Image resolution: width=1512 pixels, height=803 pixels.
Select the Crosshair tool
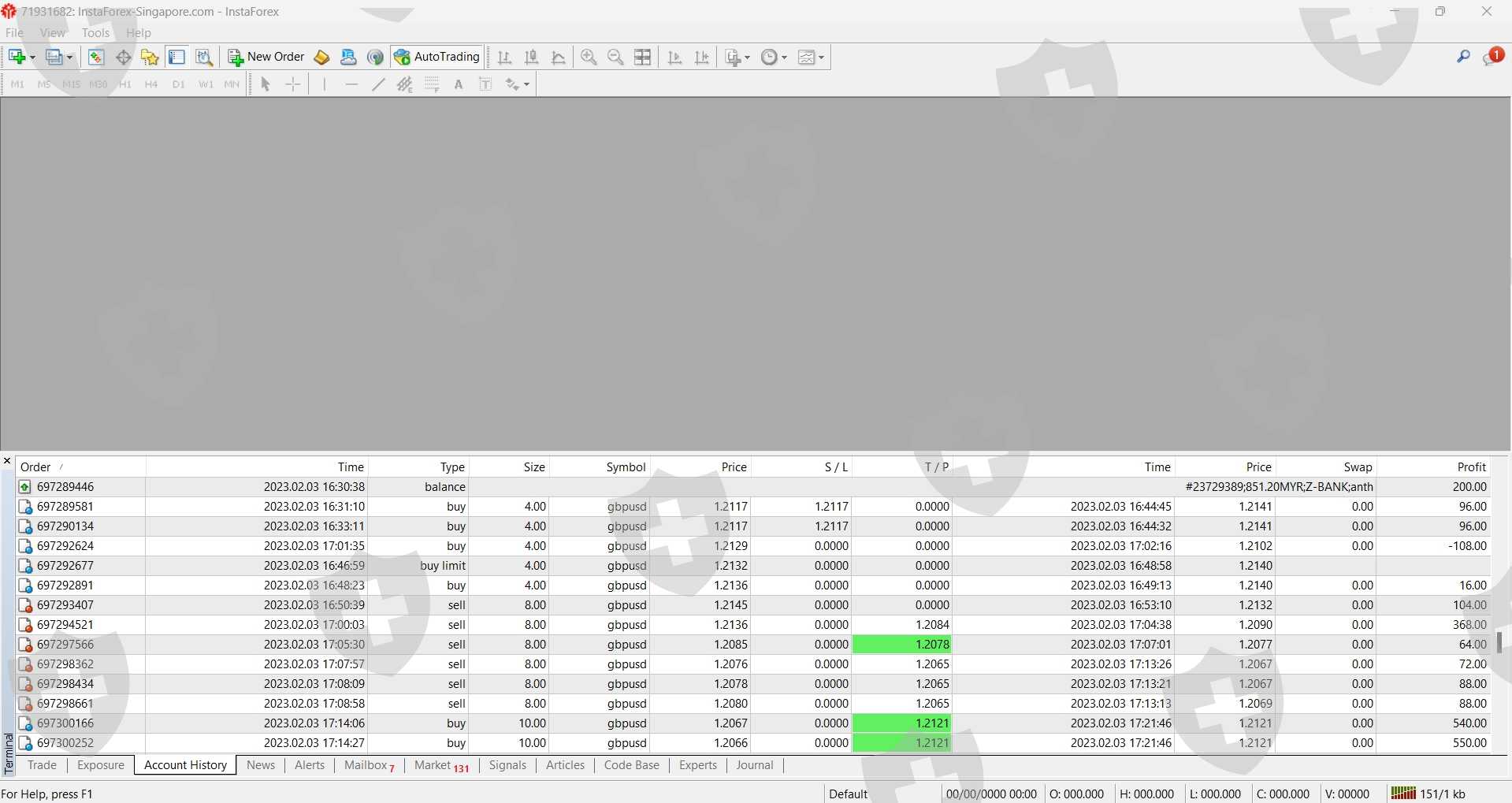pyautogui.click(x=292, y=84)
